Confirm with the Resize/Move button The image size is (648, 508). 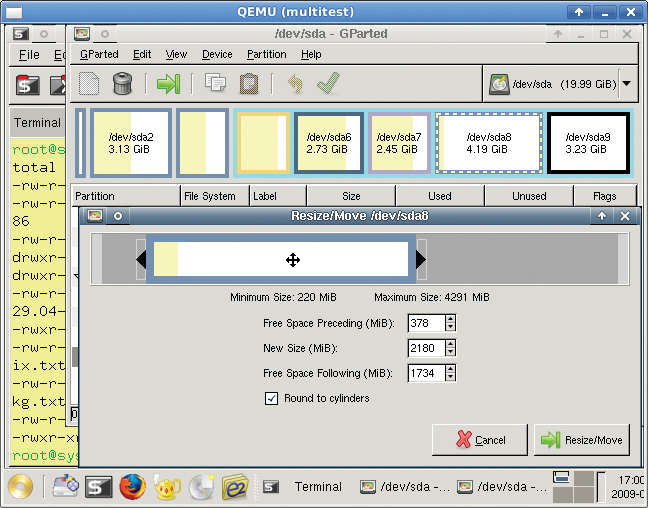[581, 439]
